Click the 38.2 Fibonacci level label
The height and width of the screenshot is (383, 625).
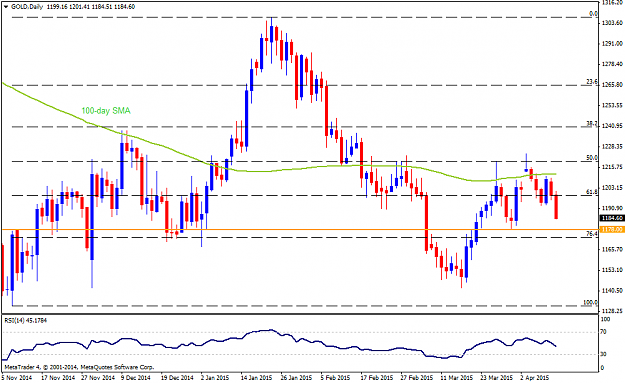[x=592, y=124]
